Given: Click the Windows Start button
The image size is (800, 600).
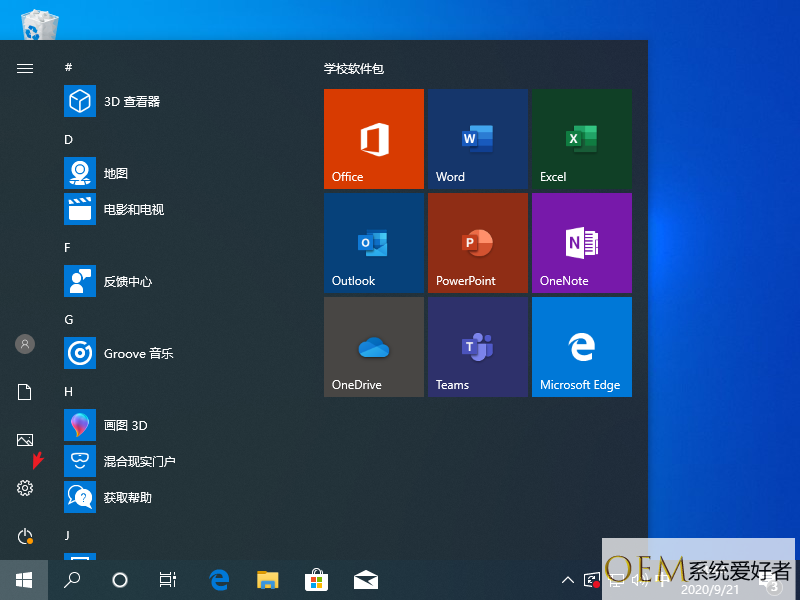Looking at the screenshot, I should point(24,579).
